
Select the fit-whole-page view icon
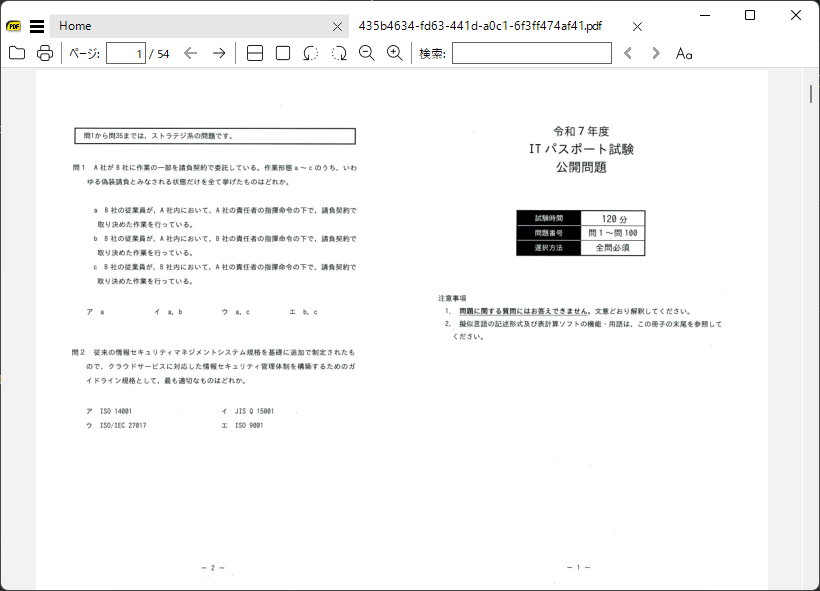pyautogui.click(x=283, y=53)
